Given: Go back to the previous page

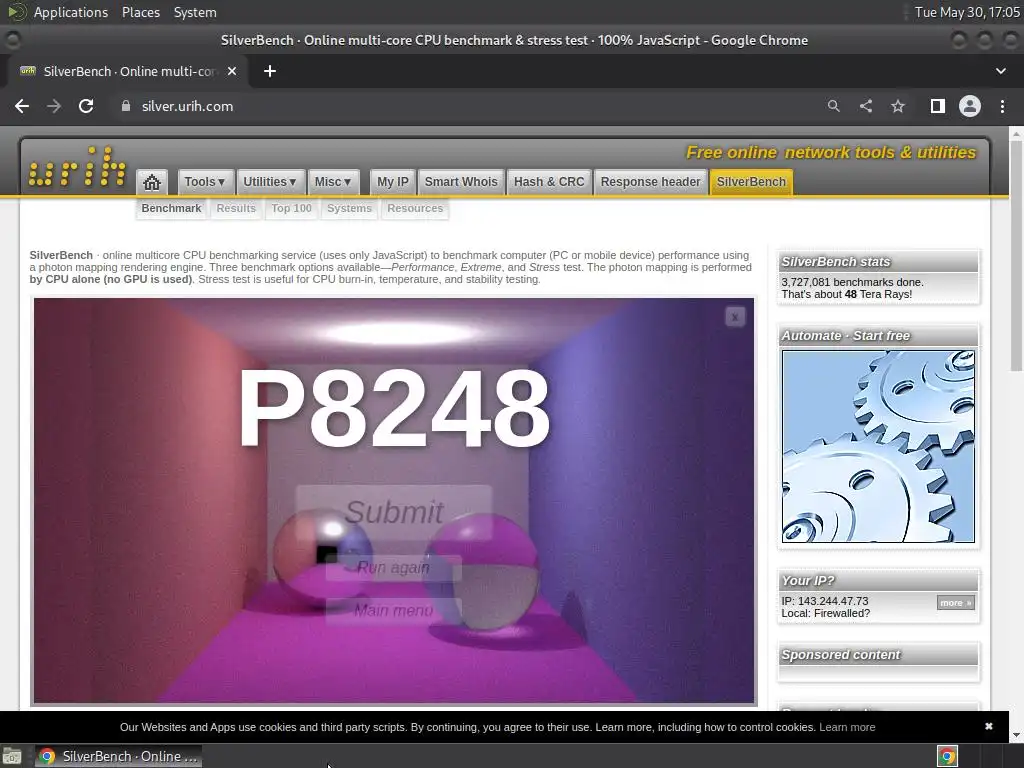Looking at the screenshot, I should [x=22, y=106].
